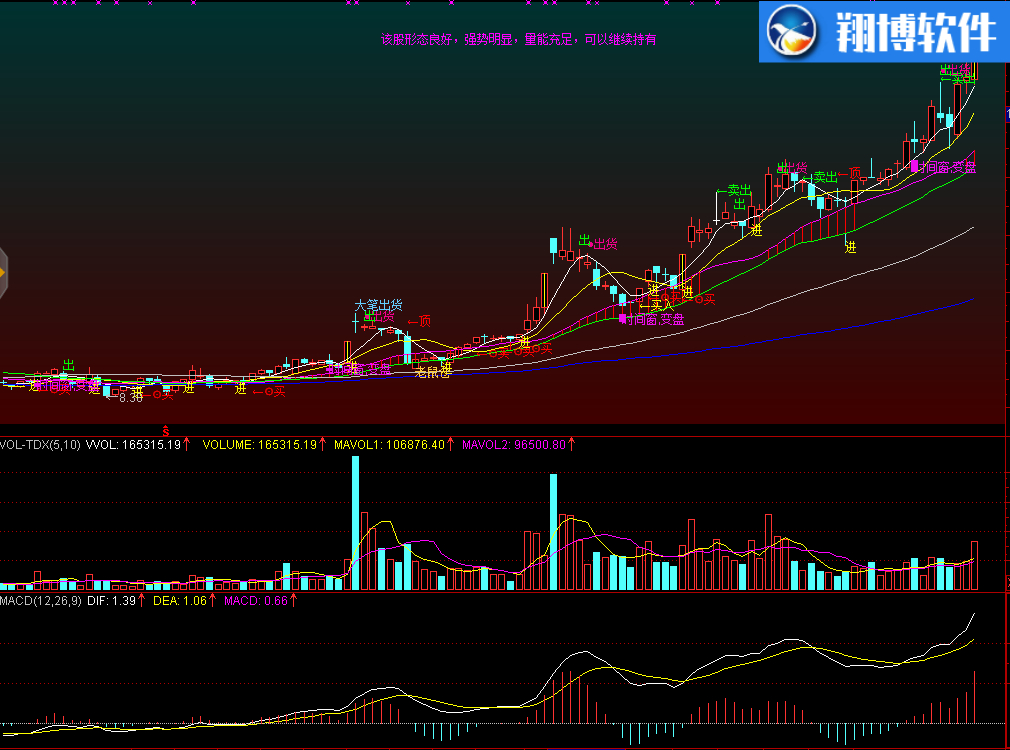This screenshot has height=750, width=1010.
Task: Click the latest red MACD histogram bar
Action: (975, 697)
